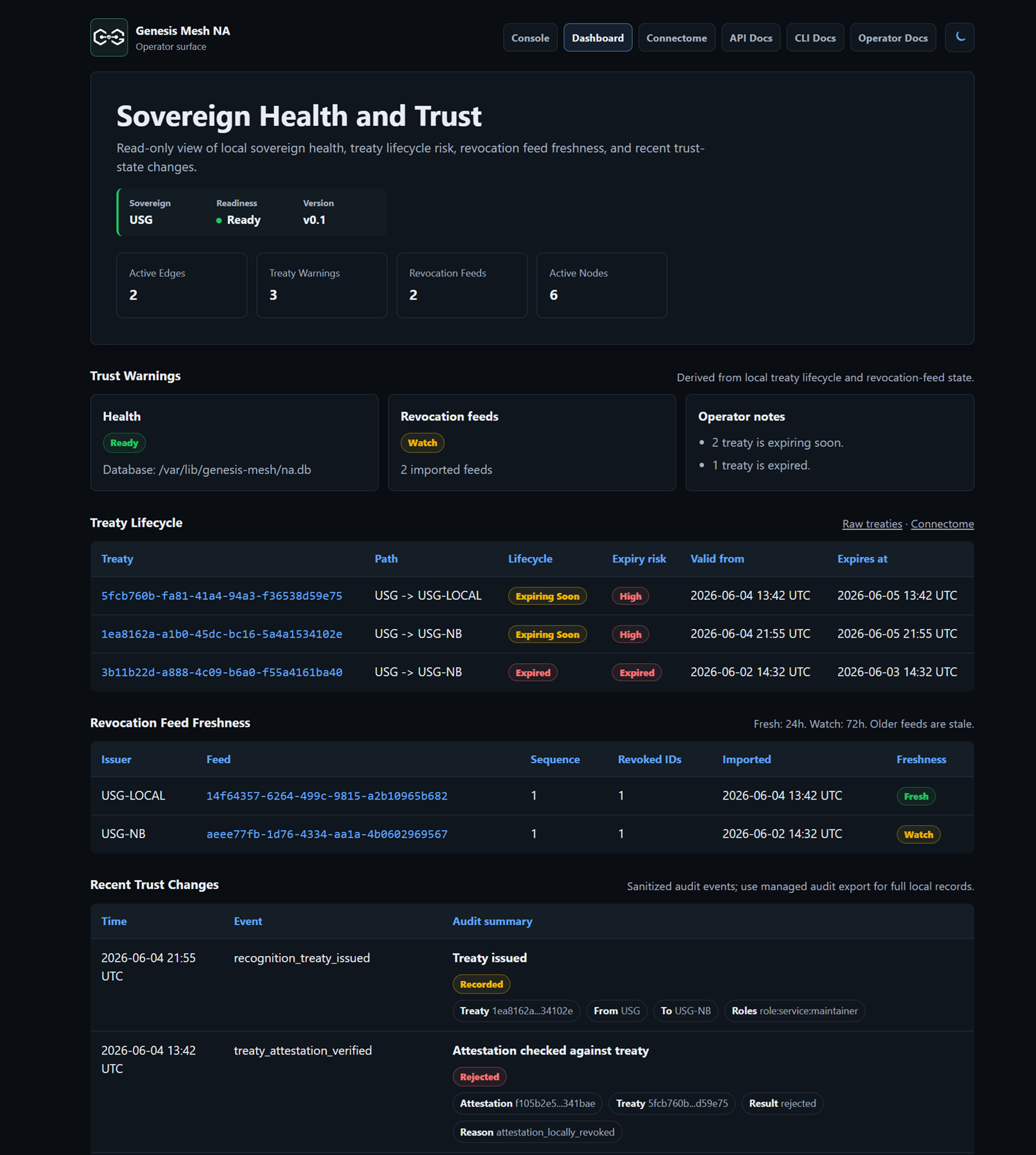Click the Watch badge for USG-NB feed
Image resolution: width=1036 pixels, height=1155 pixels.
[x=918, y=835]
